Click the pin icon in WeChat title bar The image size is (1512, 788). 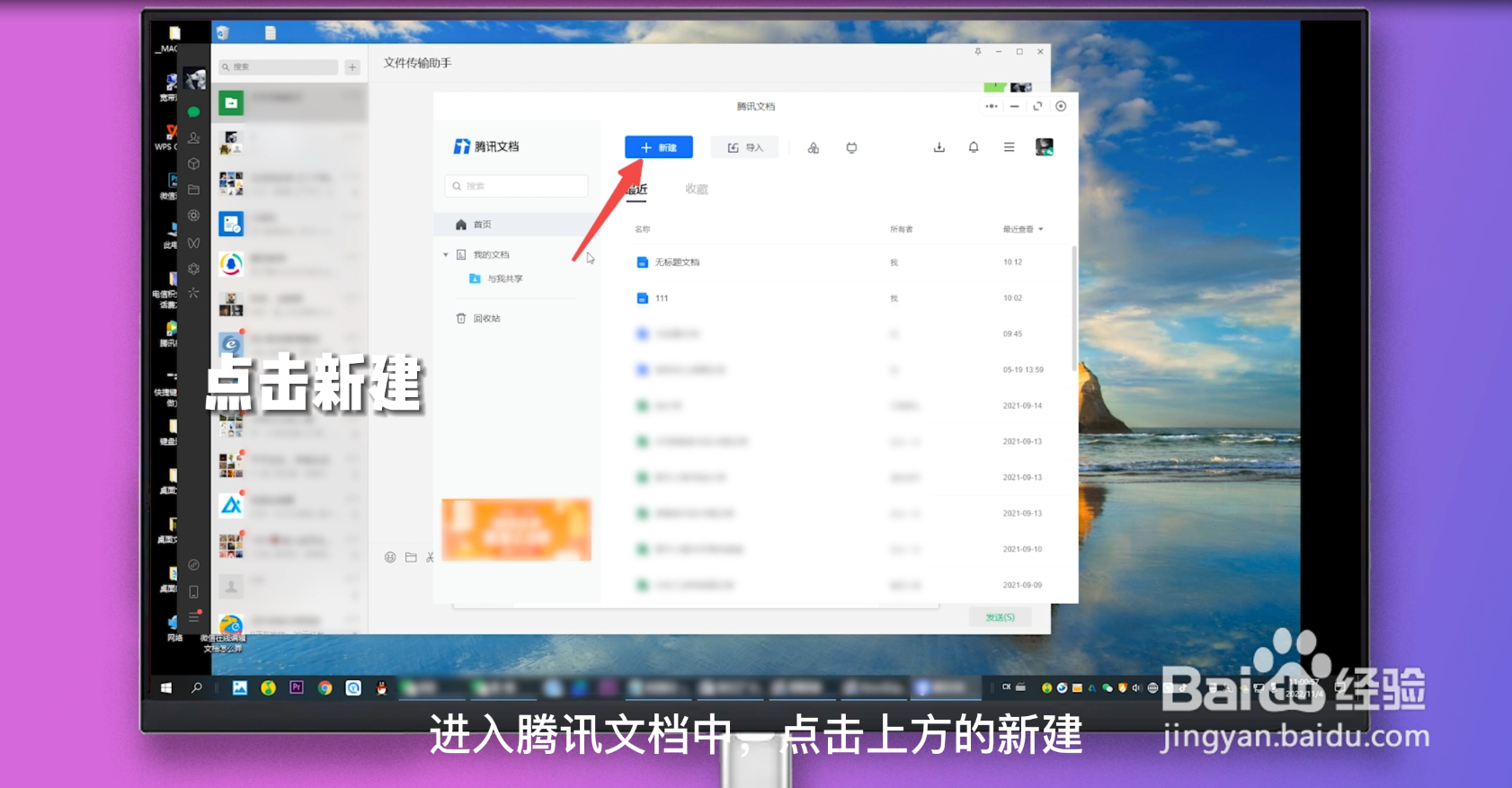(978, 51)
